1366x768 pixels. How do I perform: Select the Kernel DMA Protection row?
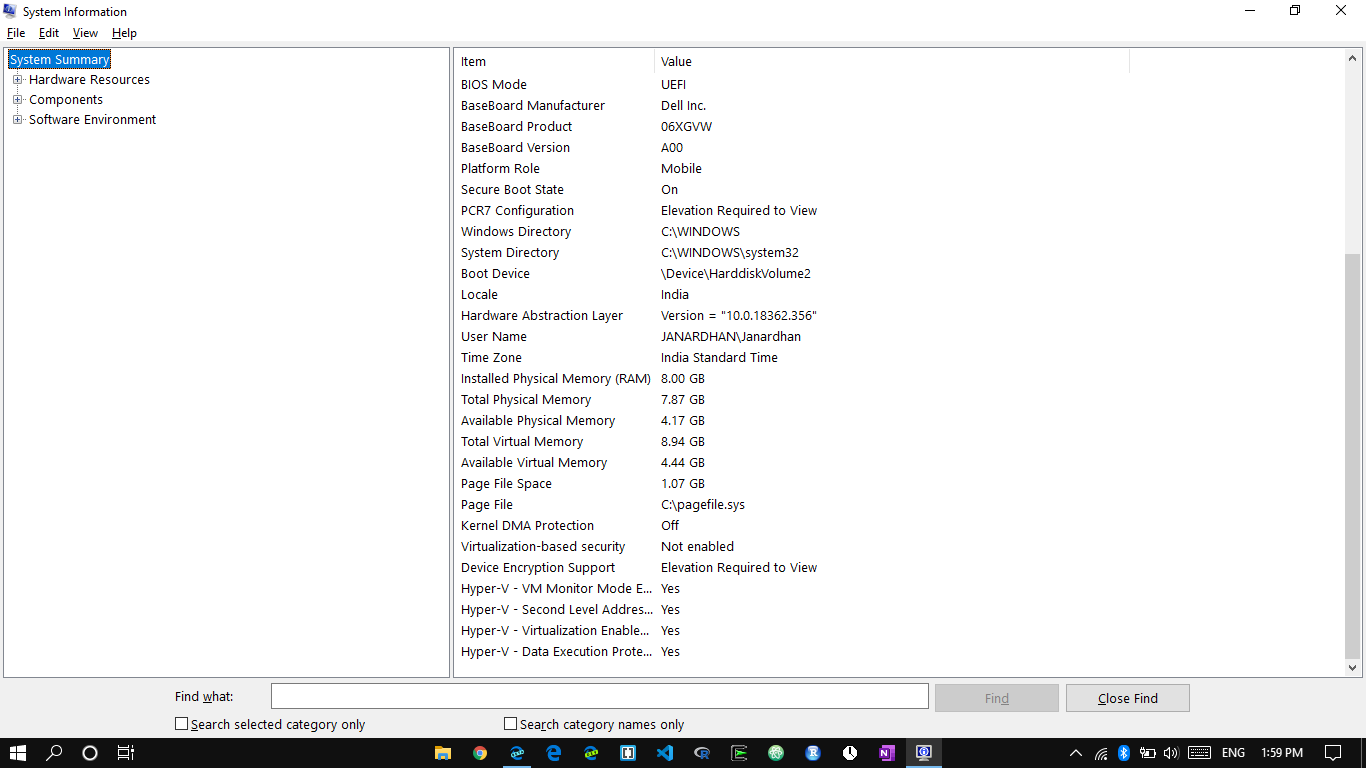tap(792, 526)
